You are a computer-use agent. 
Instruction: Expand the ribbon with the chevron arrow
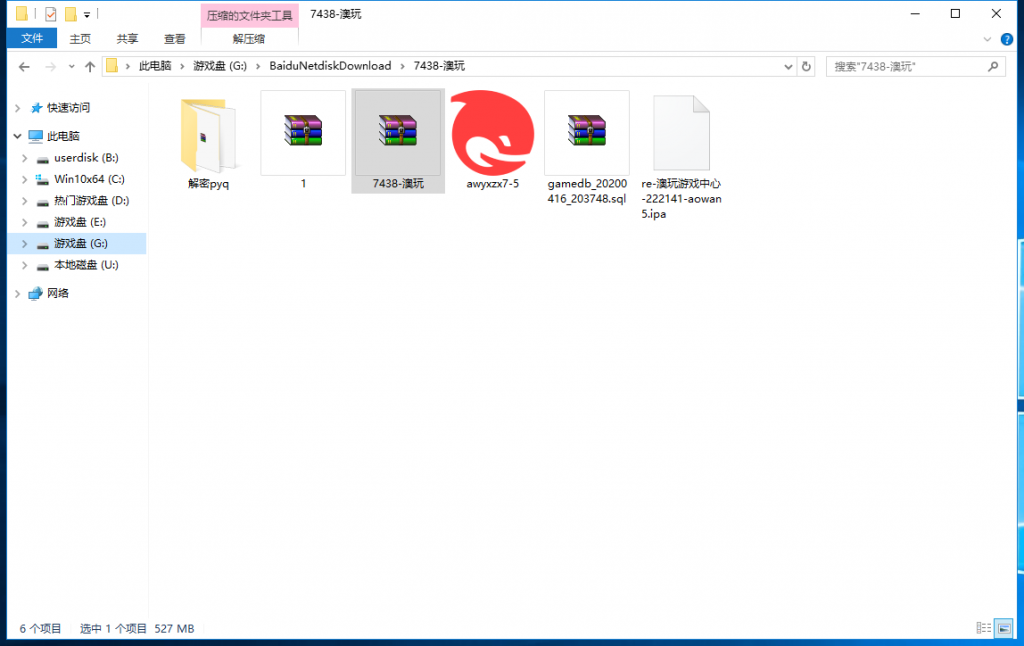tap(988, 38)
